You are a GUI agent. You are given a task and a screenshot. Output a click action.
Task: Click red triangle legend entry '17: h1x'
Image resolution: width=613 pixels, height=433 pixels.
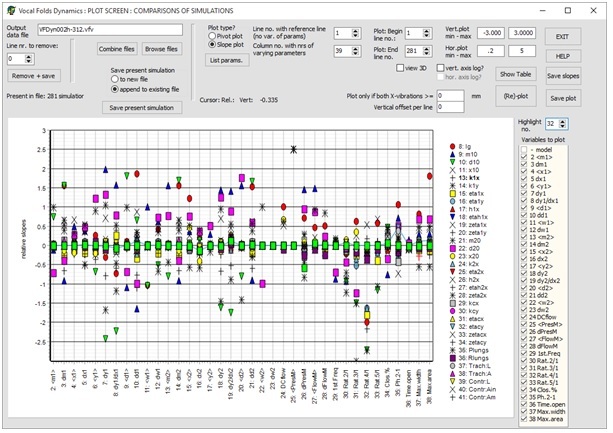[x=464, y=209]
